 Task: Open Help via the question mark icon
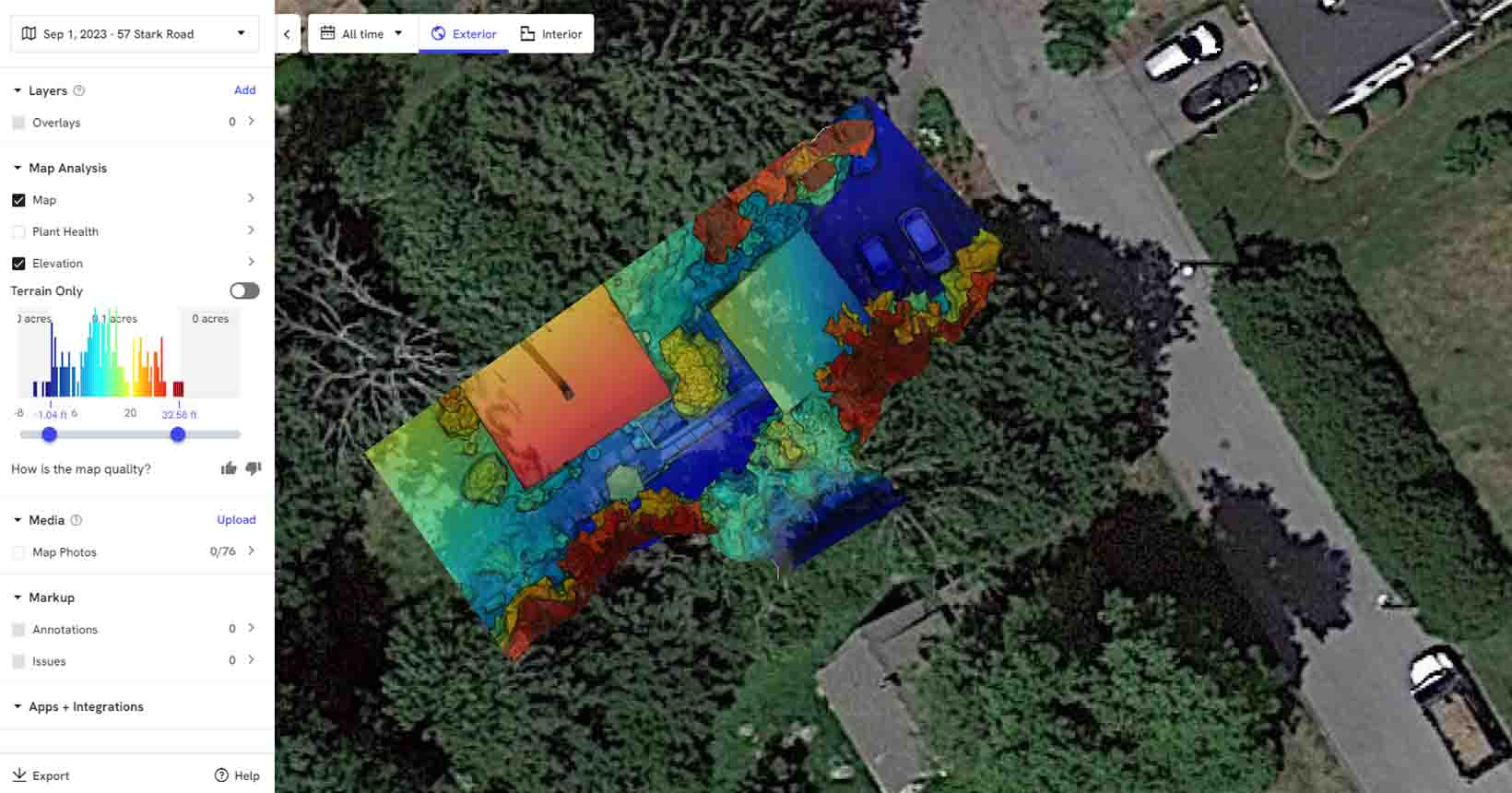pos(221,775)
